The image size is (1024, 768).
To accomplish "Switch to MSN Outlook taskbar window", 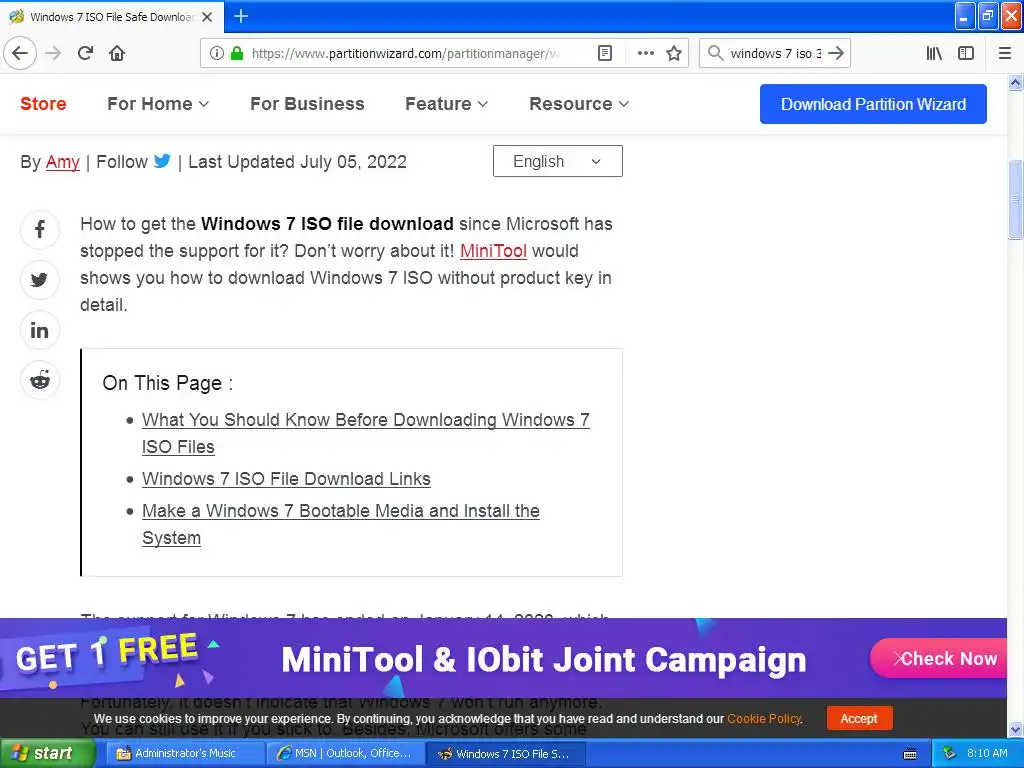I will 346,754.
